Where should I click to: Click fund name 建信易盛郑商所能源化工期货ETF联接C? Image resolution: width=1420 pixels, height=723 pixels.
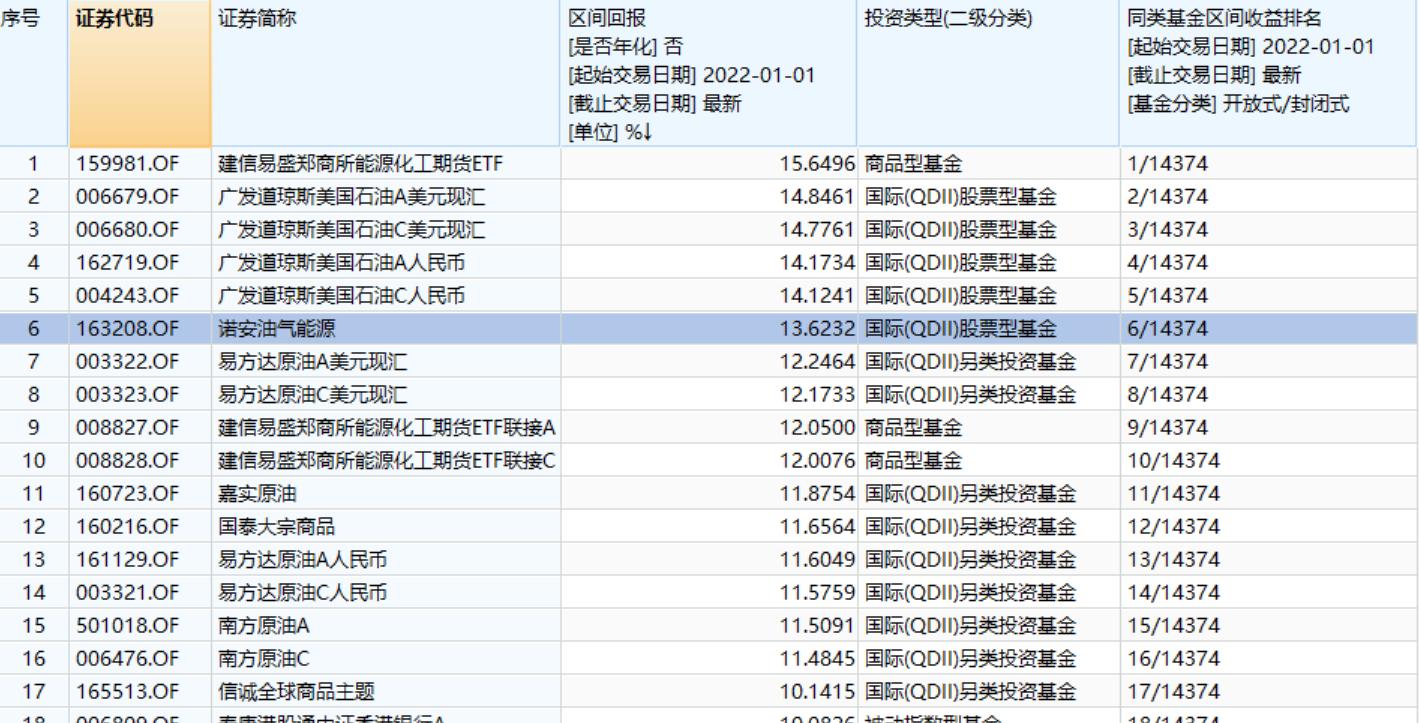[x=387, y=461]
